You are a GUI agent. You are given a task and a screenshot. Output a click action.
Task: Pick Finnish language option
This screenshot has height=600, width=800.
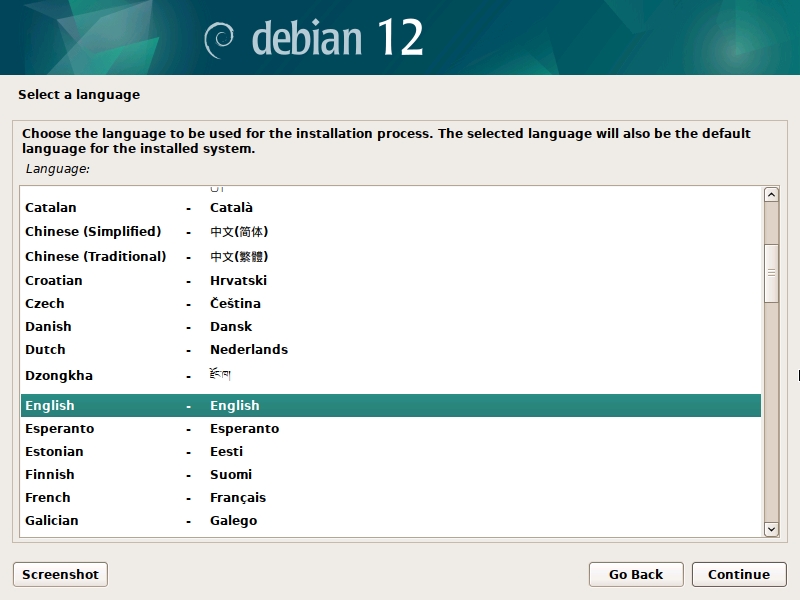[x=50, y=475]
